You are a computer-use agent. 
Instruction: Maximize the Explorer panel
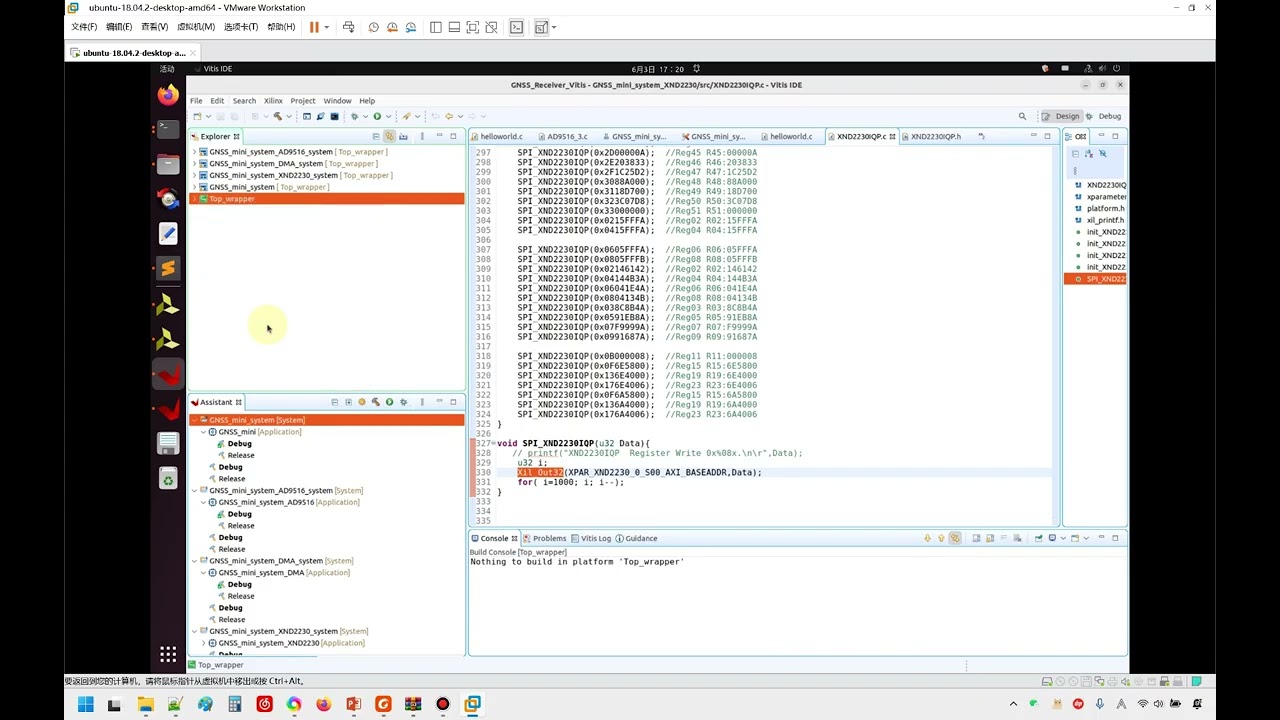[453, 136]
